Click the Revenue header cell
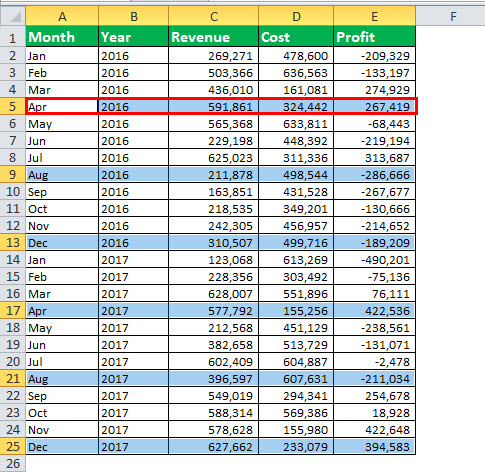Viewport: 485px width, 472px height. (x=214, y=37)
